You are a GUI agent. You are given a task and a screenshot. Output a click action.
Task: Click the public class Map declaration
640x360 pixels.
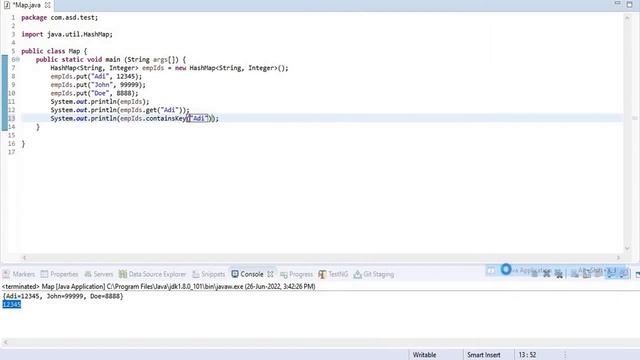point(54,51)
